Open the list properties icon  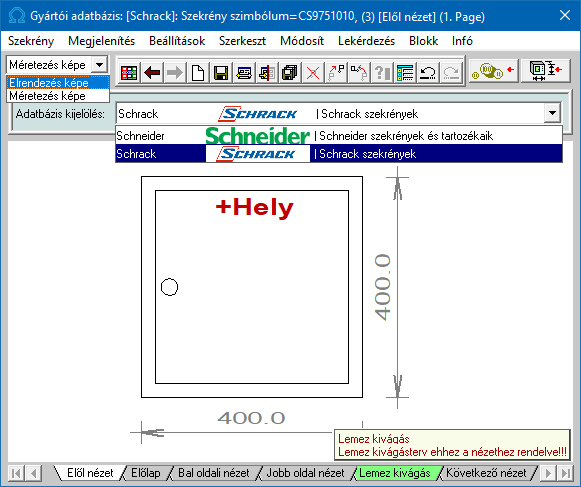point(405,72)
